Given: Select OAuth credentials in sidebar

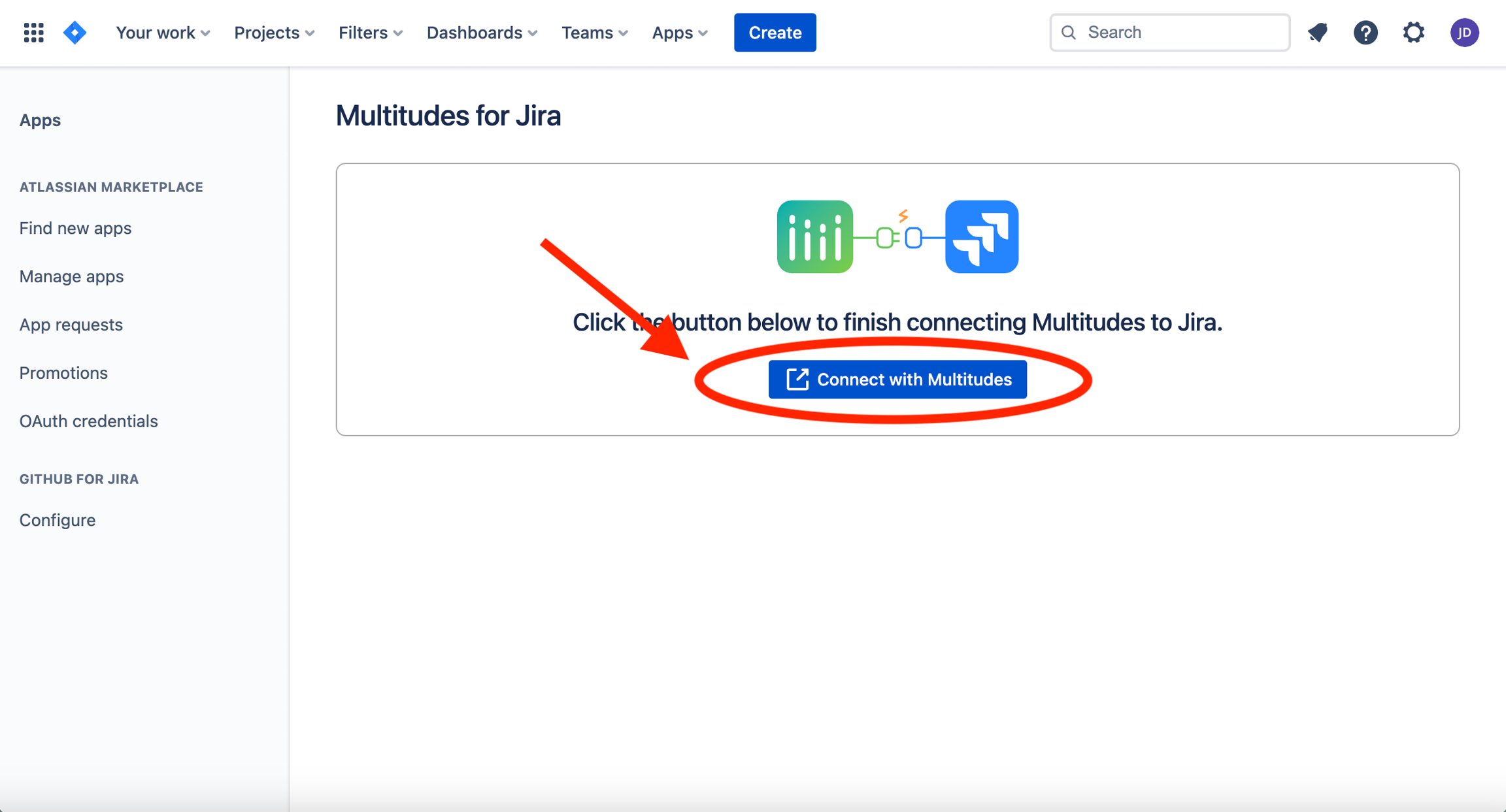Looking at the screenshot, I should click(x=88, y=421).
